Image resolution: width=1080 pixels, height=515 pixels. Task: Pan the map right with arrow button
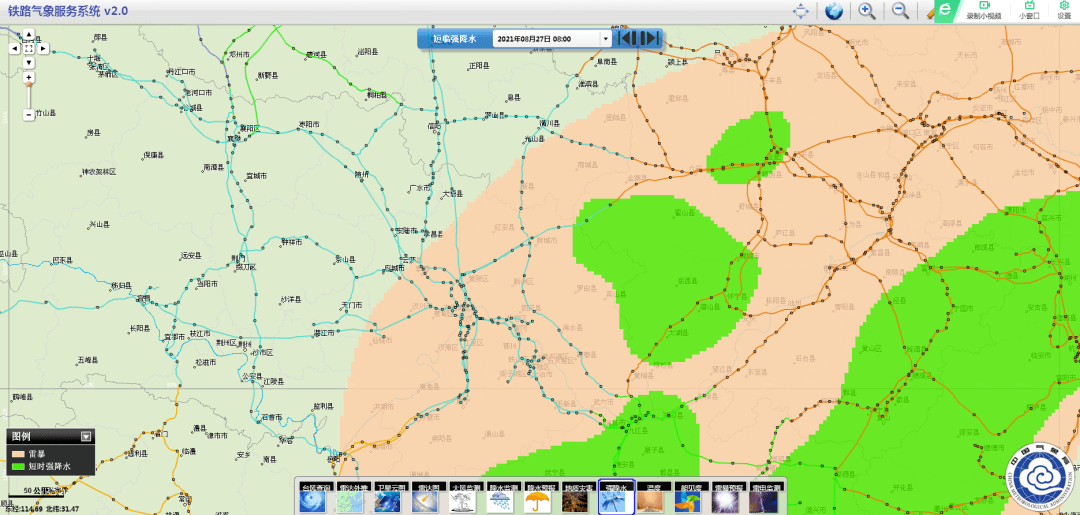(44, 48)
